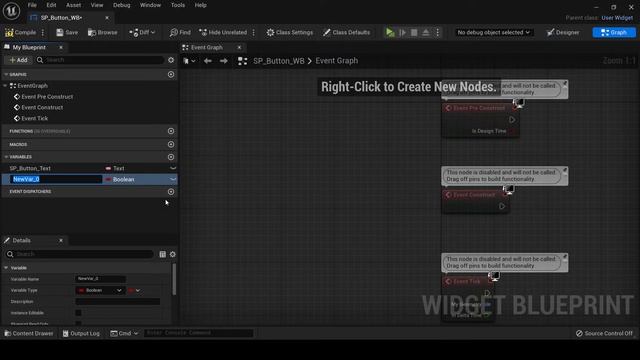The height and width of the screenshot is (360, 640).
Task: Click the Add button in My Blueprint
Action: 18,60
